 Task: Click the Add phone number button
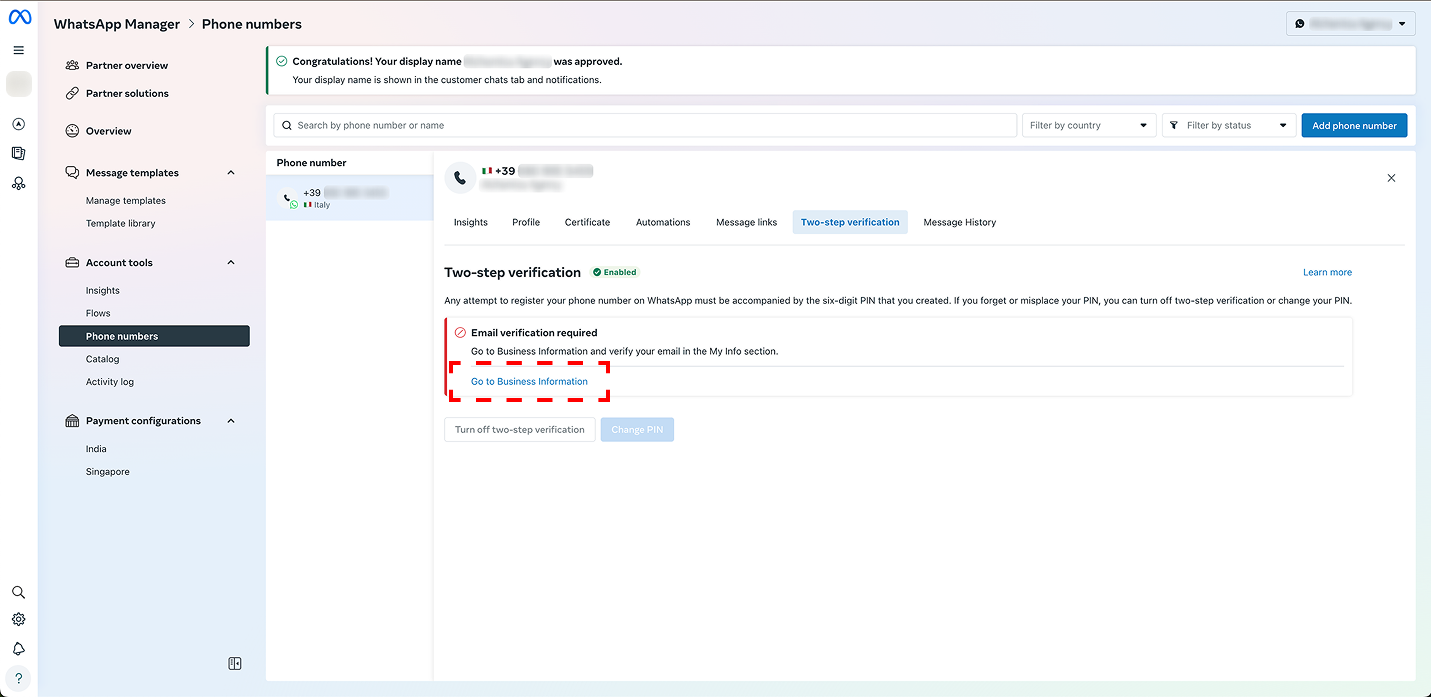point(1354,125)
